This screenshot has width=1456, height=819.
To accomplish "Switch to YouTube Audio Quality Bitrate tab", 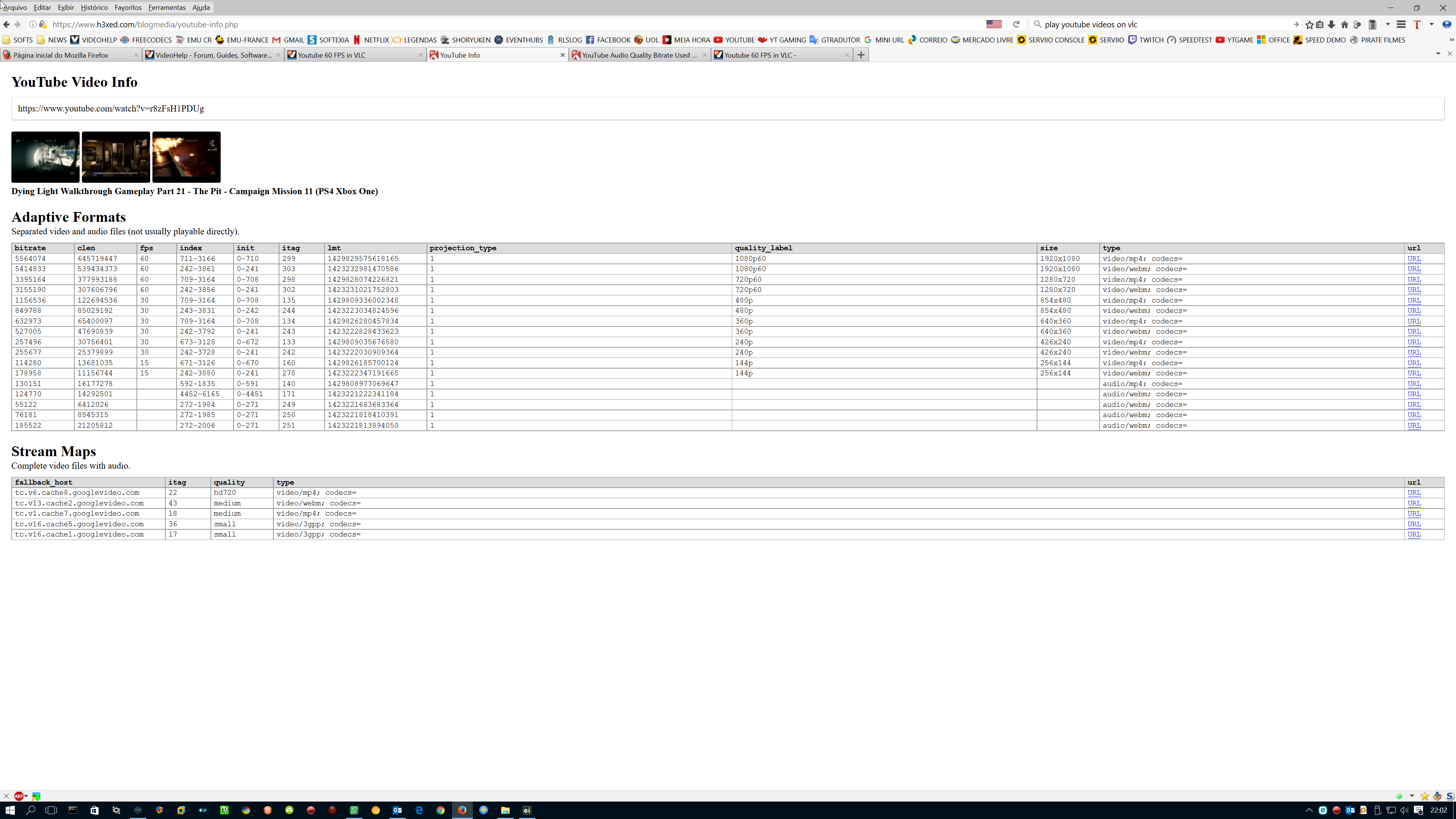I will click(639, 55).
